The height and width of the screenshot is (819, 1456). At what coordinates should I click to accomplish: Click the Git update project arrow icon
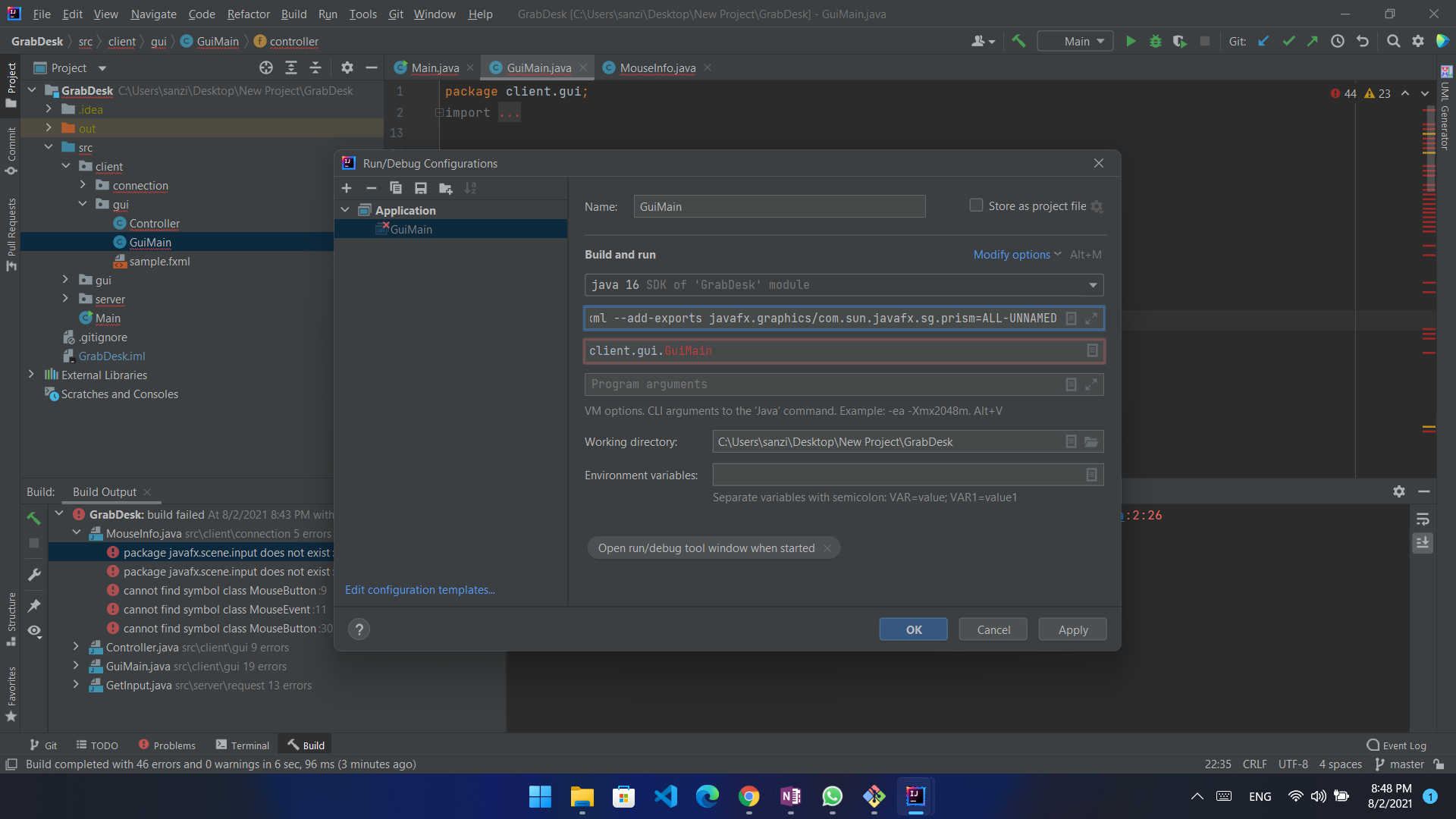(1263, 41)
